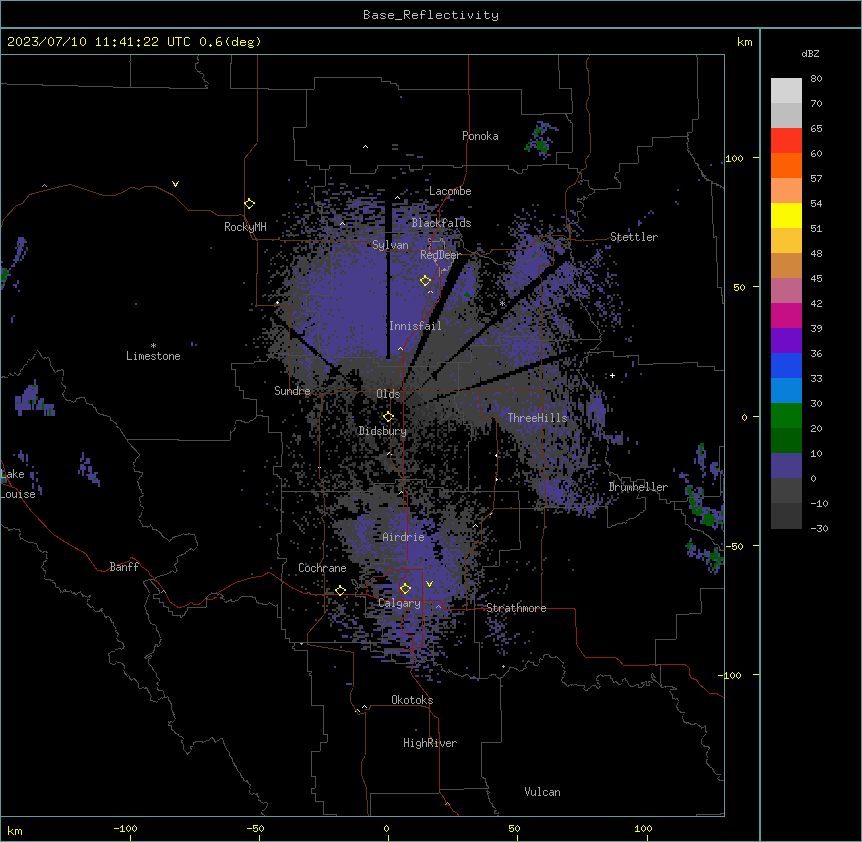Click the 80 value atop the dBZ scale
This screenshot has height=842, width=862.
(x=816, y=79)
